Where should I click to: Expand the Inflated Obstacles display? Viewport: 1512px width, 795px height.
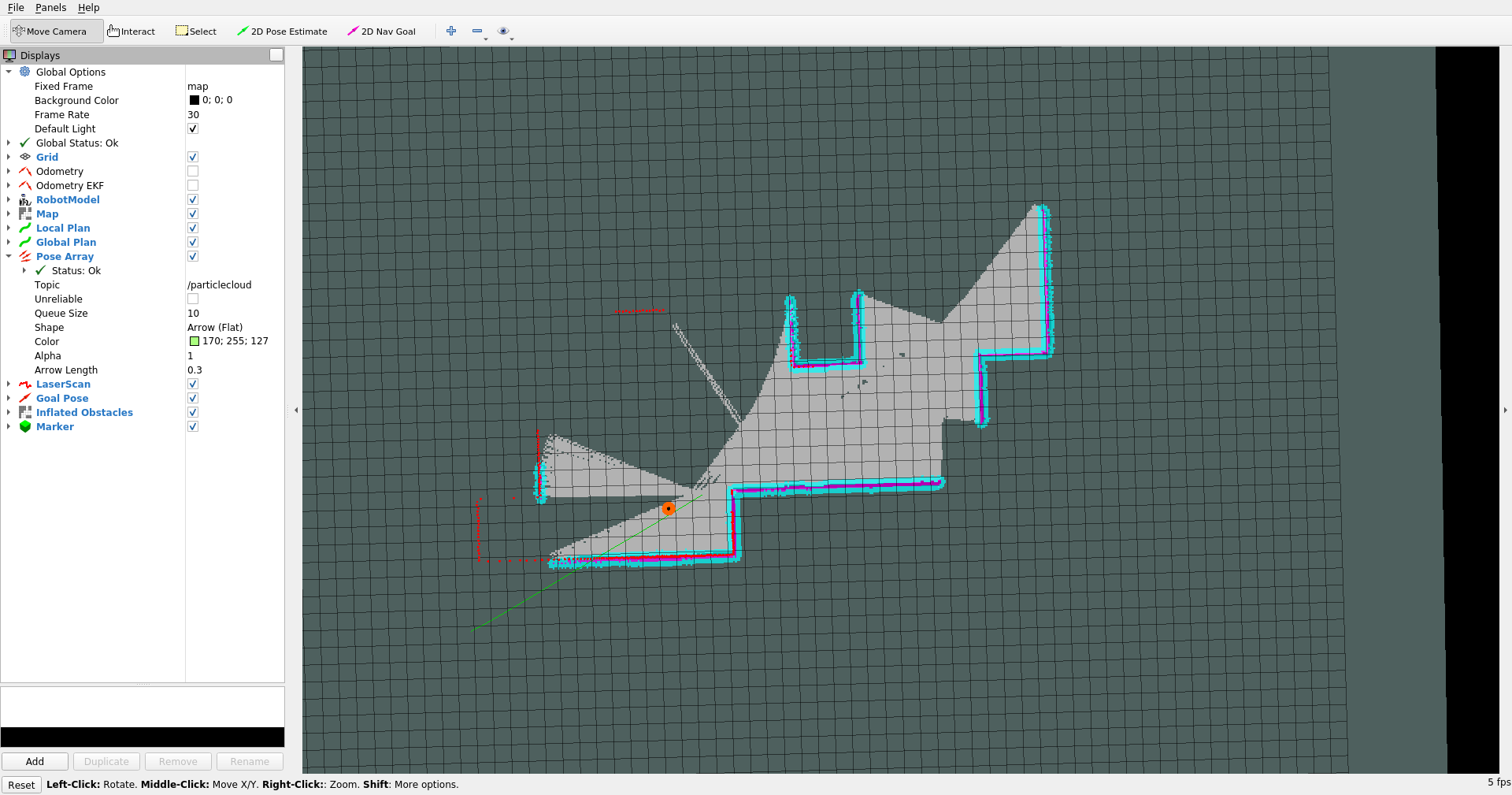pyautogui.click(x=9, y=413)
